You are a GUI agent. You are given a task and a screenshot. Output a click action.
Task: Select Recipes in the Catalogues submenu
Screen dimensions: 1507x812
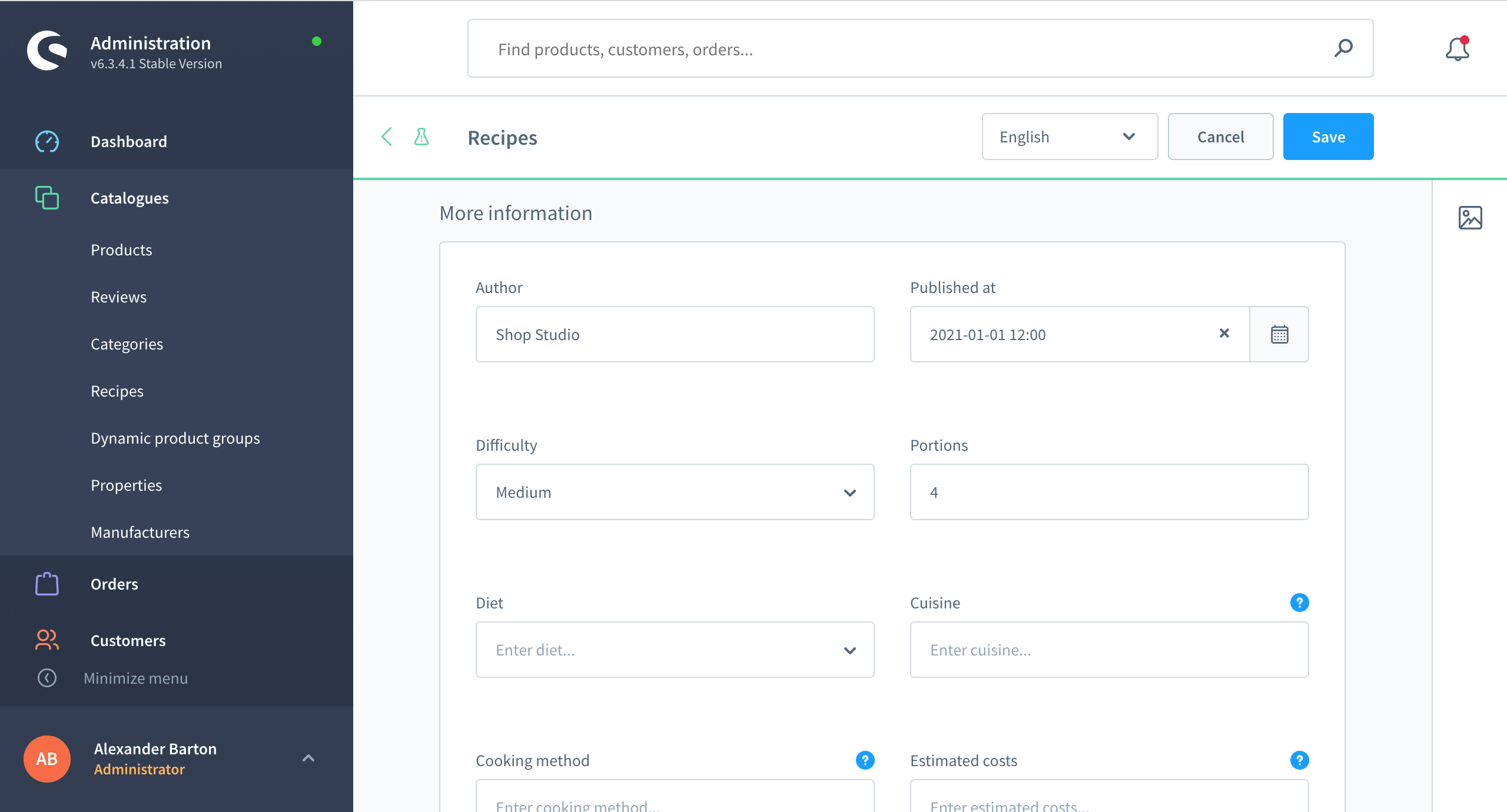(x=117, y=391)
